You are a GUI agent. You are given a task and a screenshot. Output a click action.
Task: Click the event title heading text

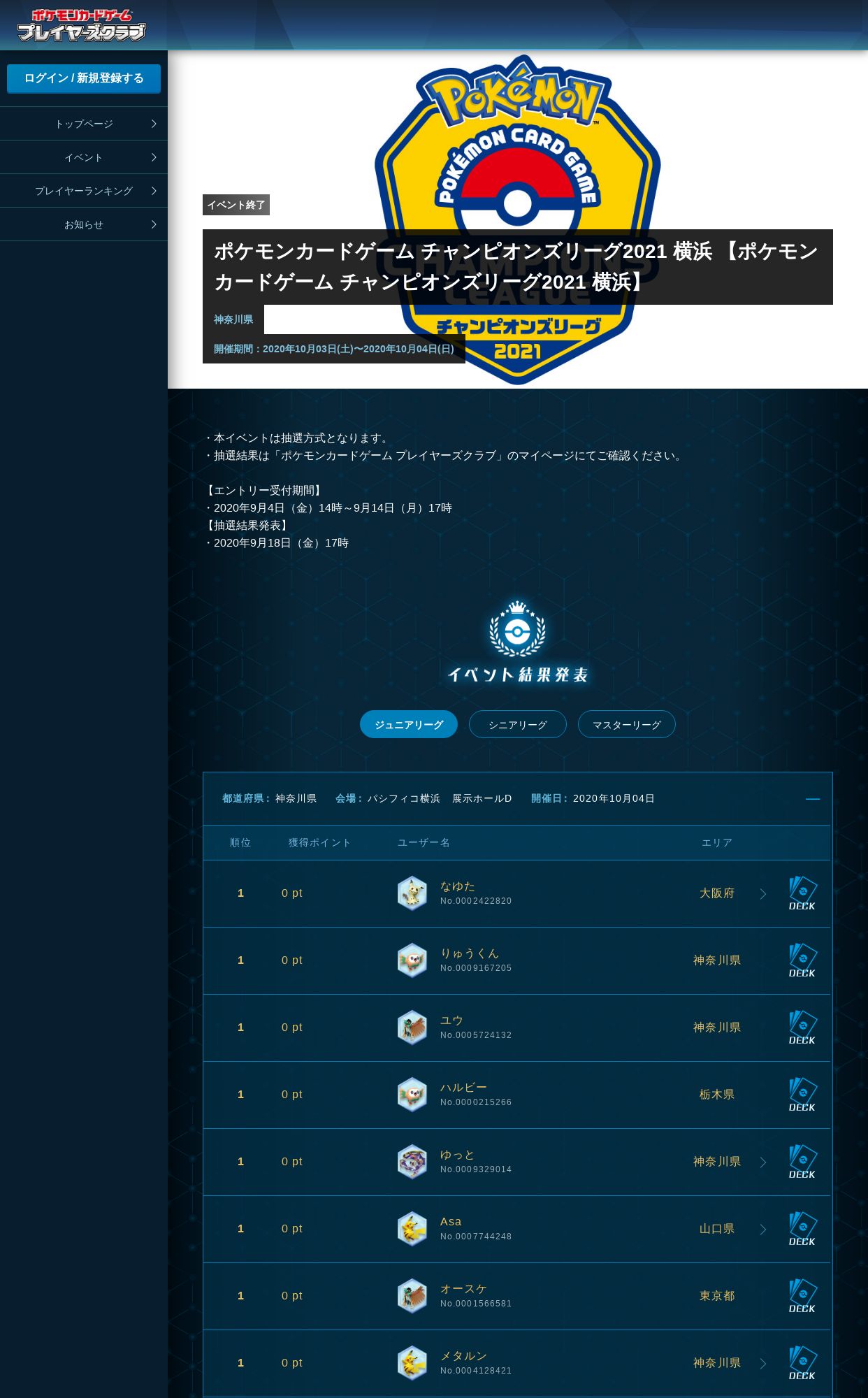[516, 266]
